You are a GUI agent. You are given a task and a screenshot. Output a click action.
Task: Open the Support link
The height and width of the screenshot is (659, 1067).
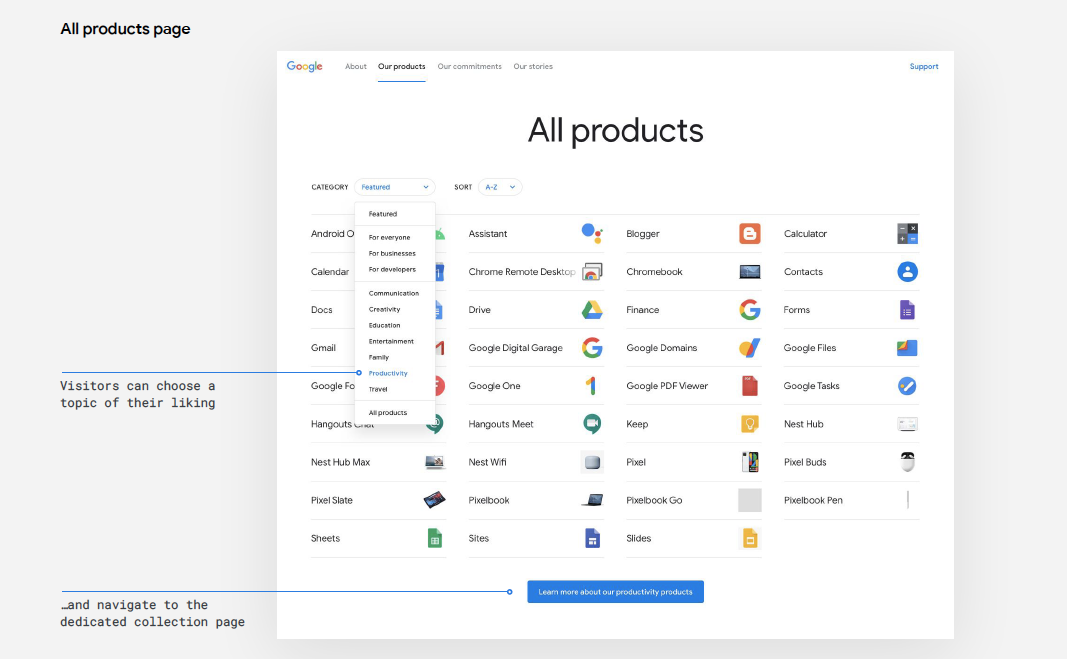924,67
